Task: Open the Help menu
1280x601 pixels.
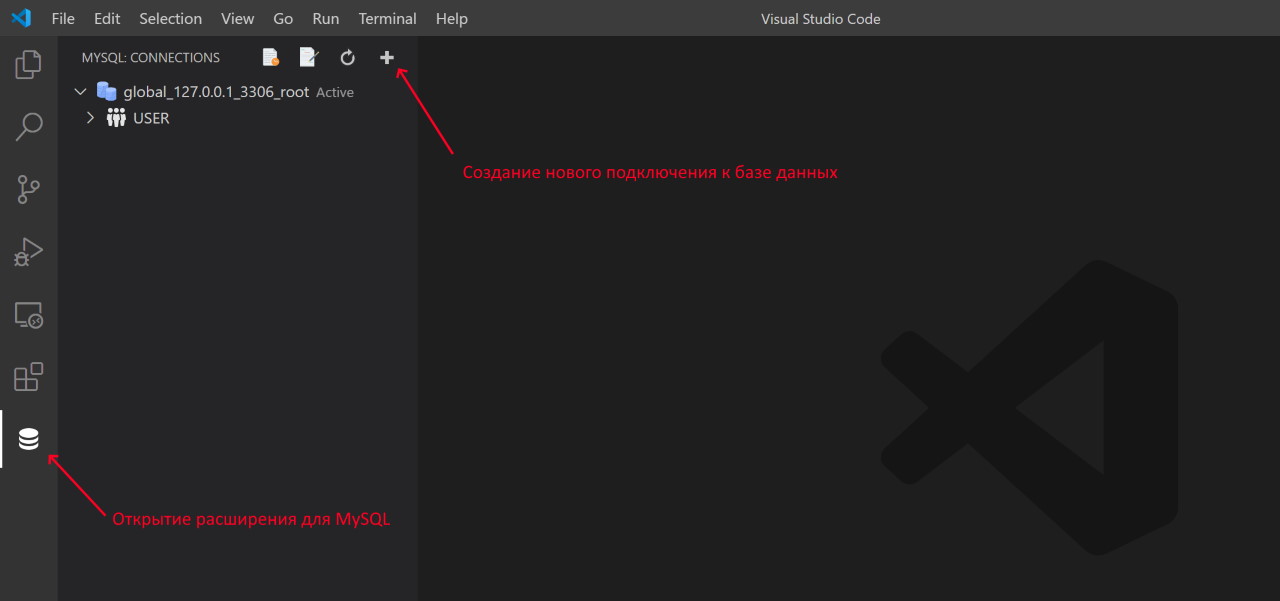Action: pyautogui.click(x=452, y=19)
